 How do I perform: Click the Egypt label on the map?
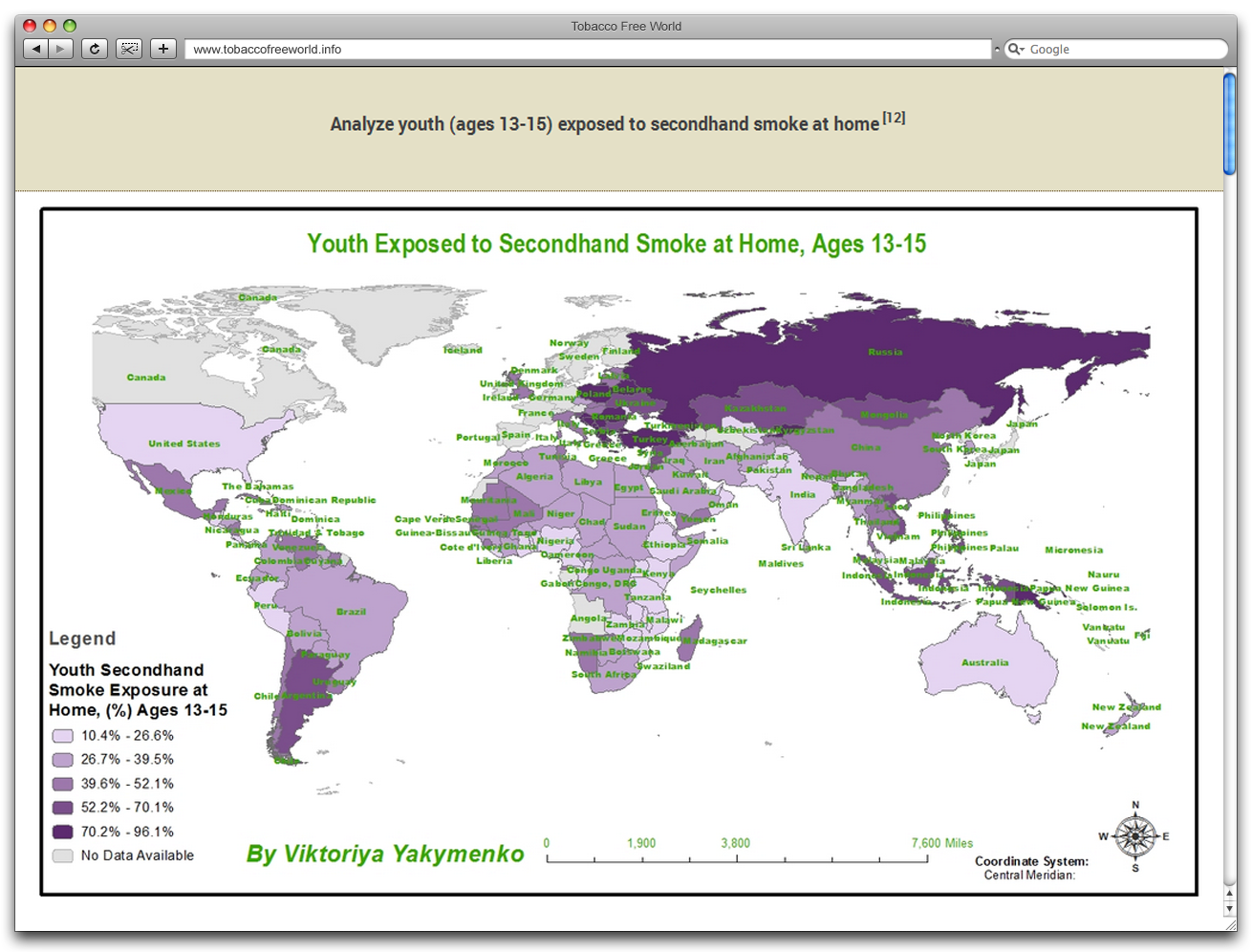click(629, 487)
